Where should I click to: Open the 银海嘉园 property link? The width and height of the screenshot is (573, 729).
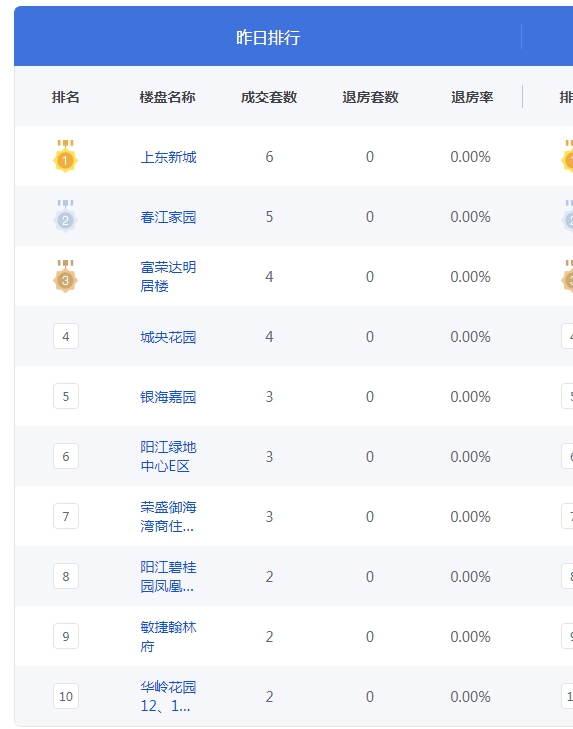168,397
